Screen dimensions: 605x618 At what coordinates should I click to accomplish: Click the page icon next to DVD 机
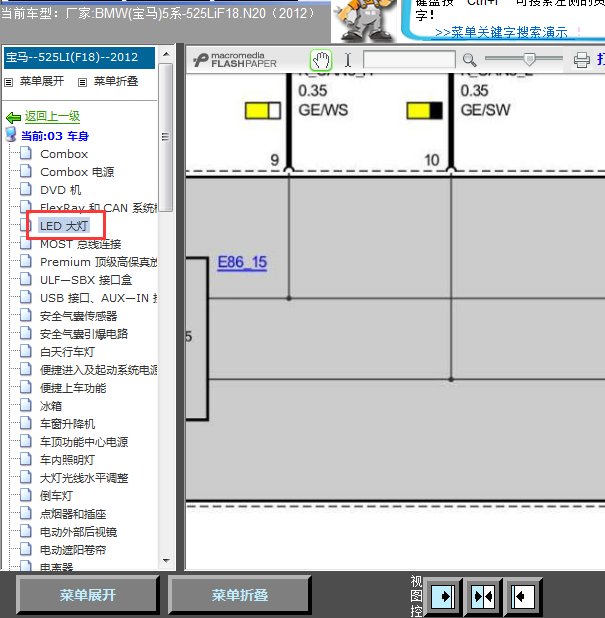pos(26,189)
